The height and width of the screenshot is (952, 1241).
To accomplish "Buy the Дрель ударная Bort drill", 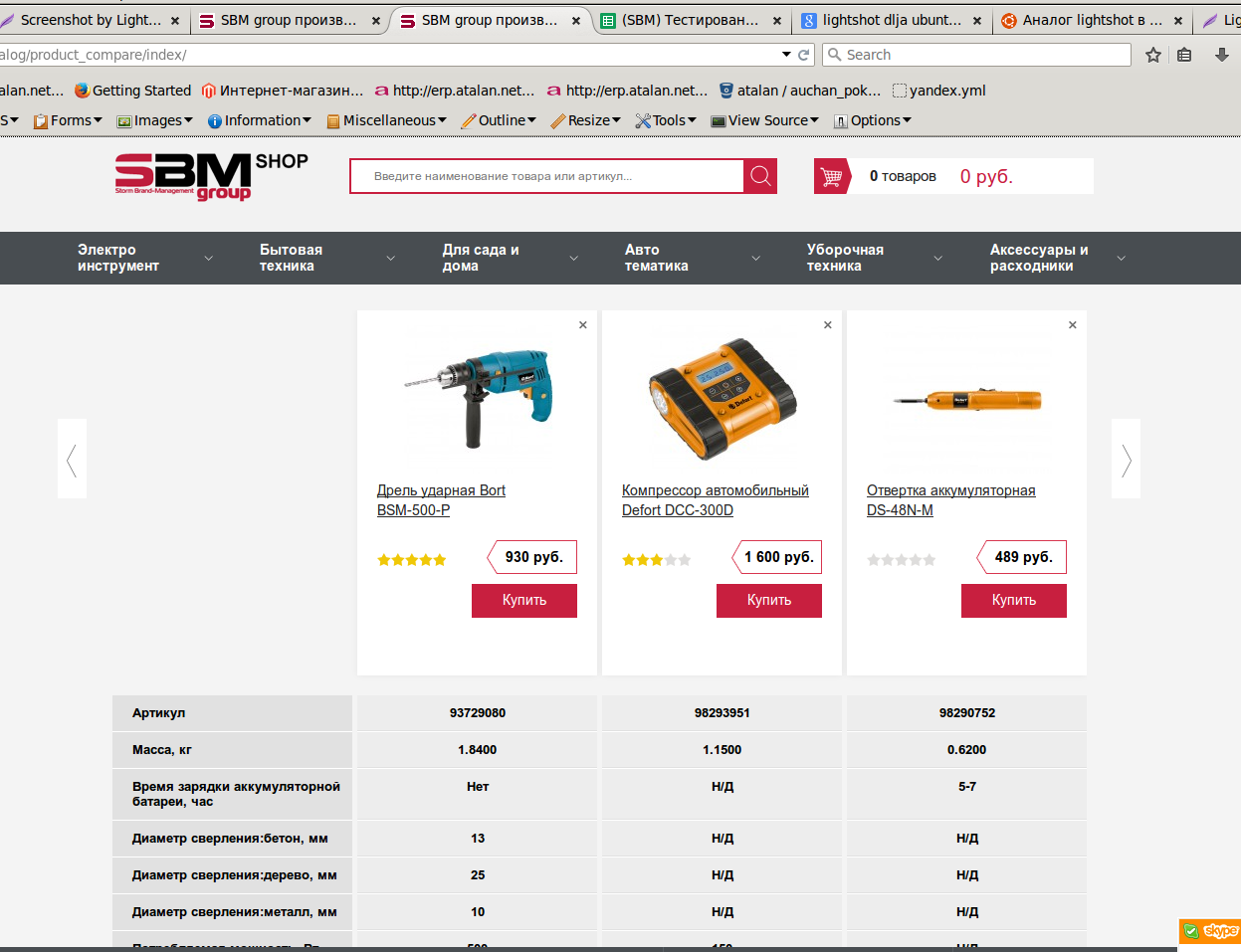I will tap(524, 600).
